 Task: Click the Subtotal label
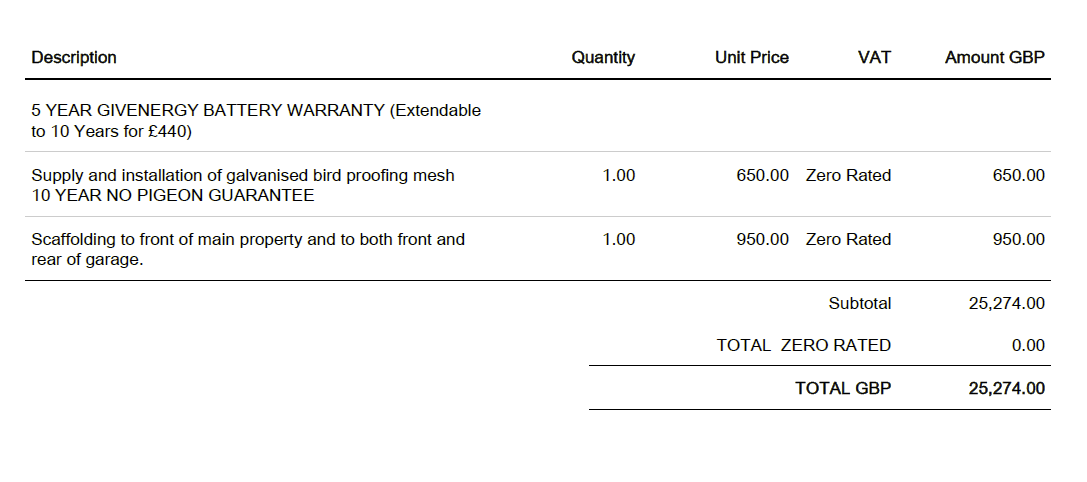859,304
